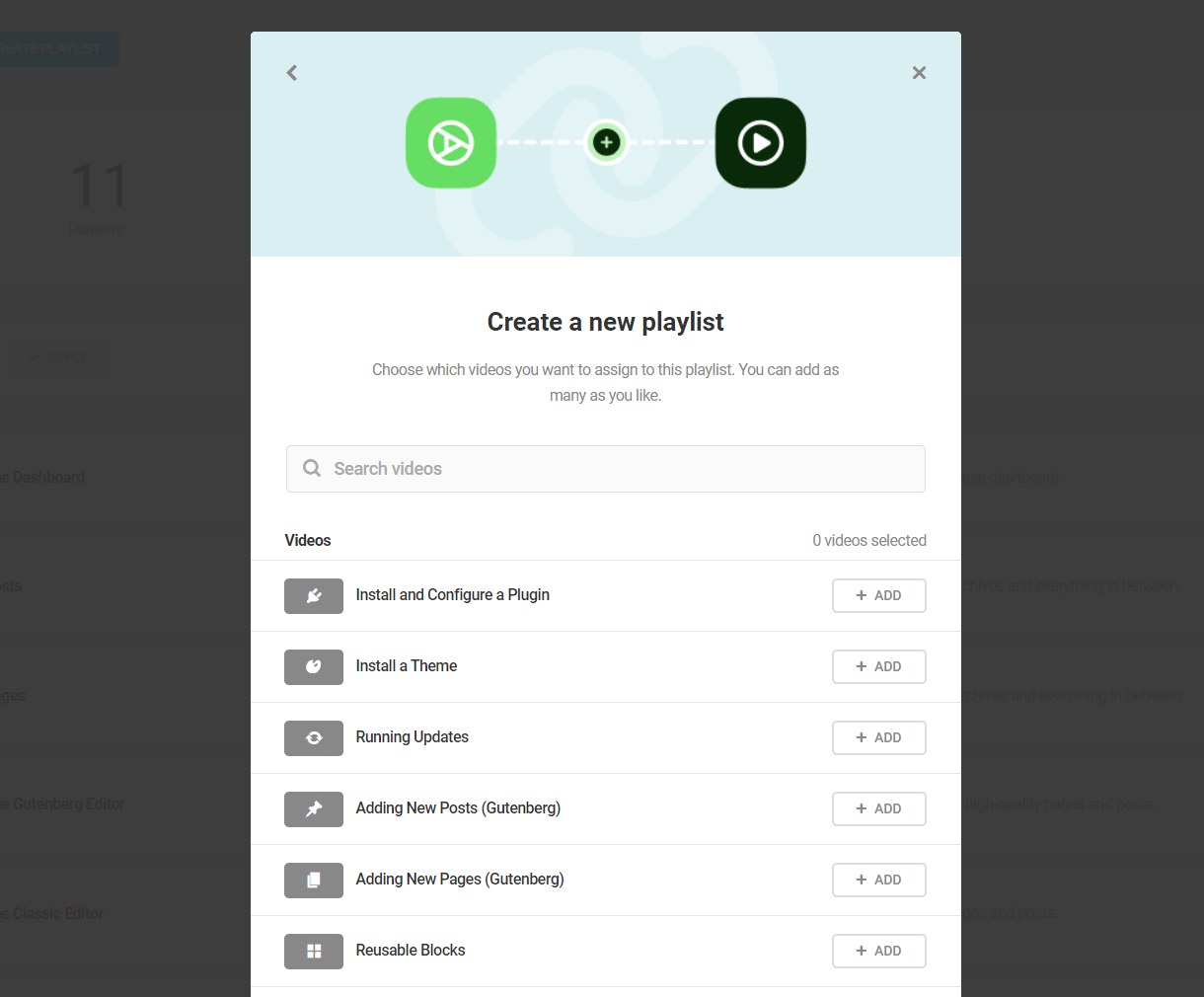
Task: Click the 0 videos selected counter
Action: [869, 540]
